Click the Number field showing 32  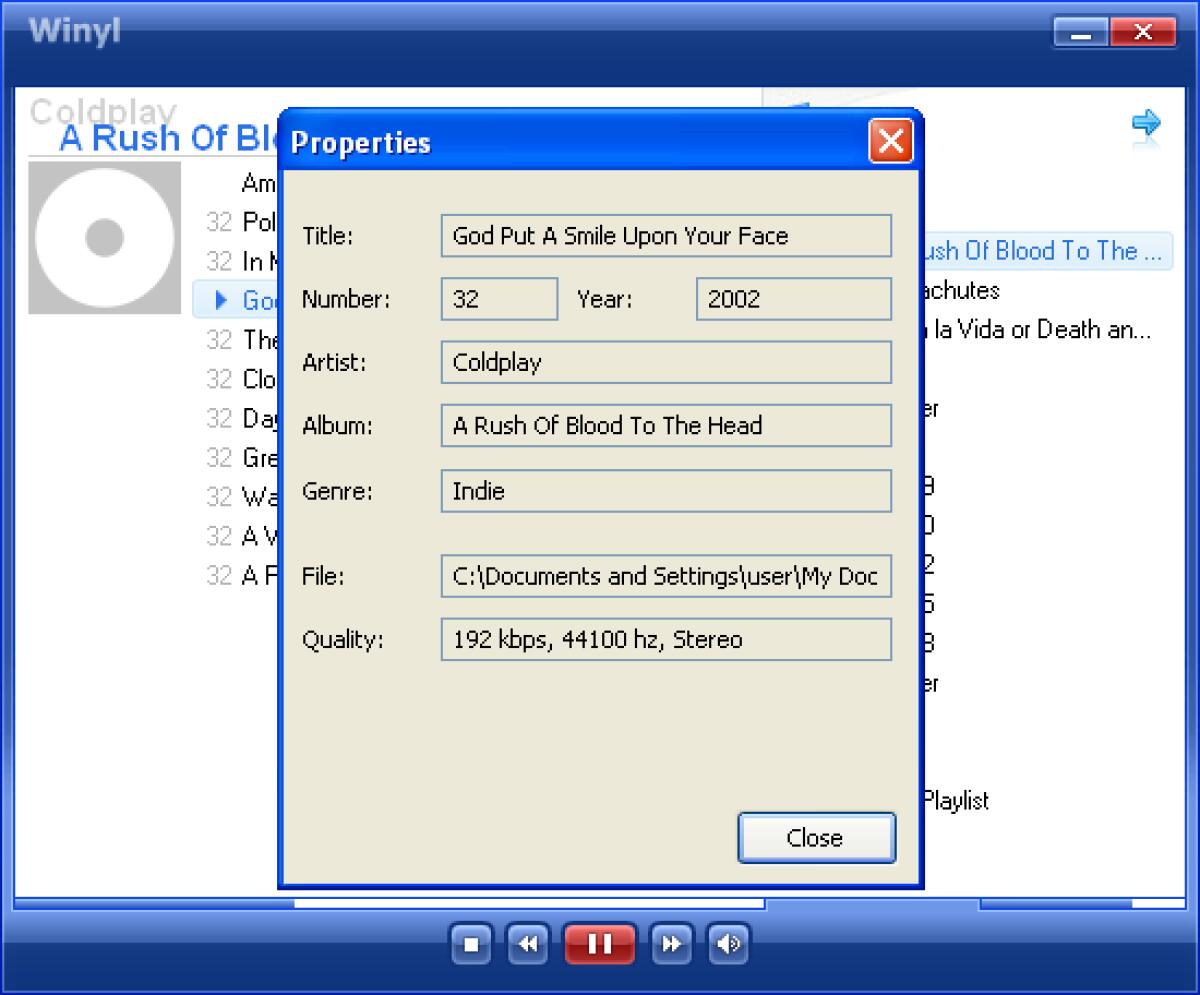click(499, 299)
